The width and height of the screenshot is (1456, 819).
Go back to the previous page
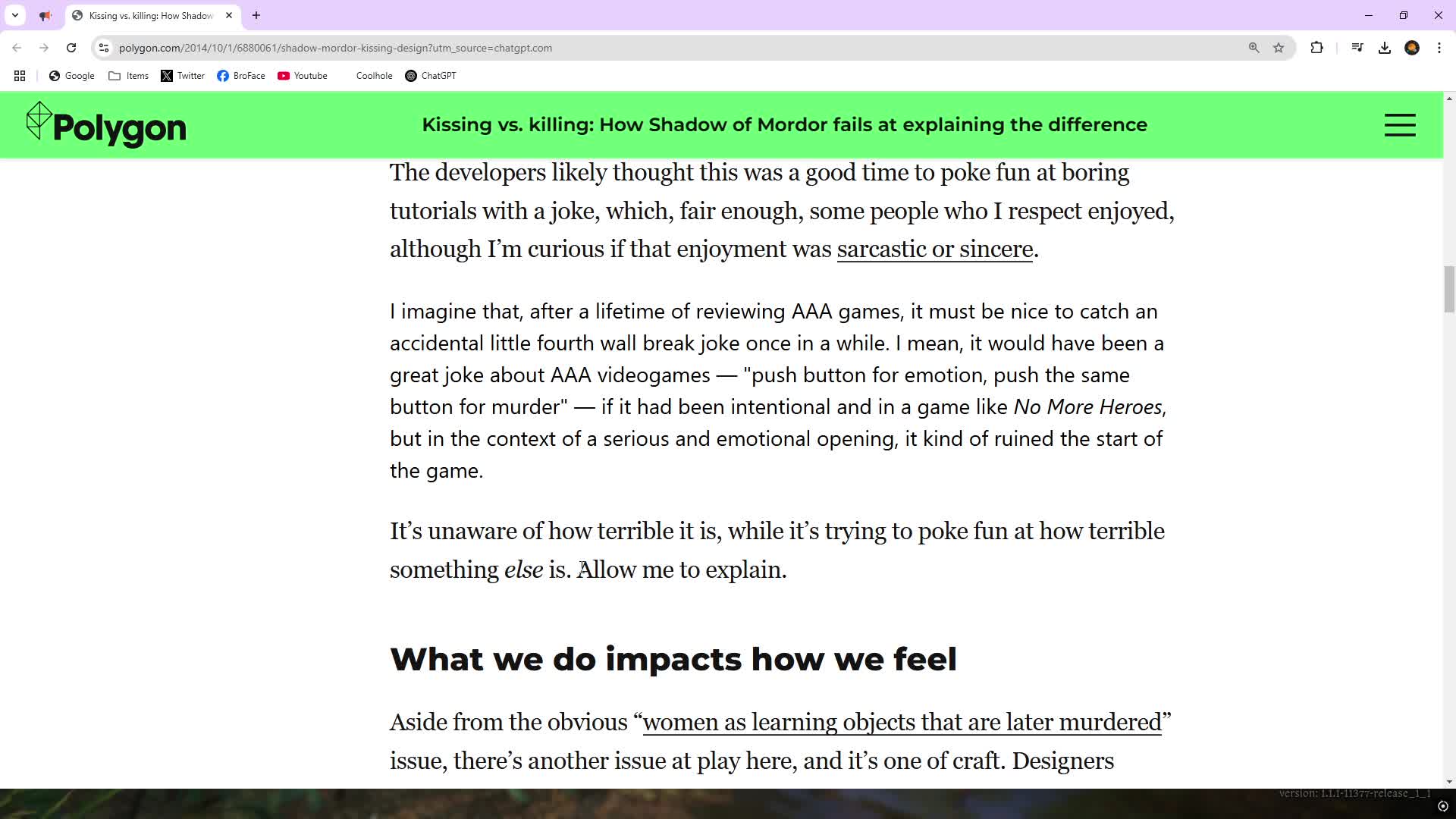point(17,48)
